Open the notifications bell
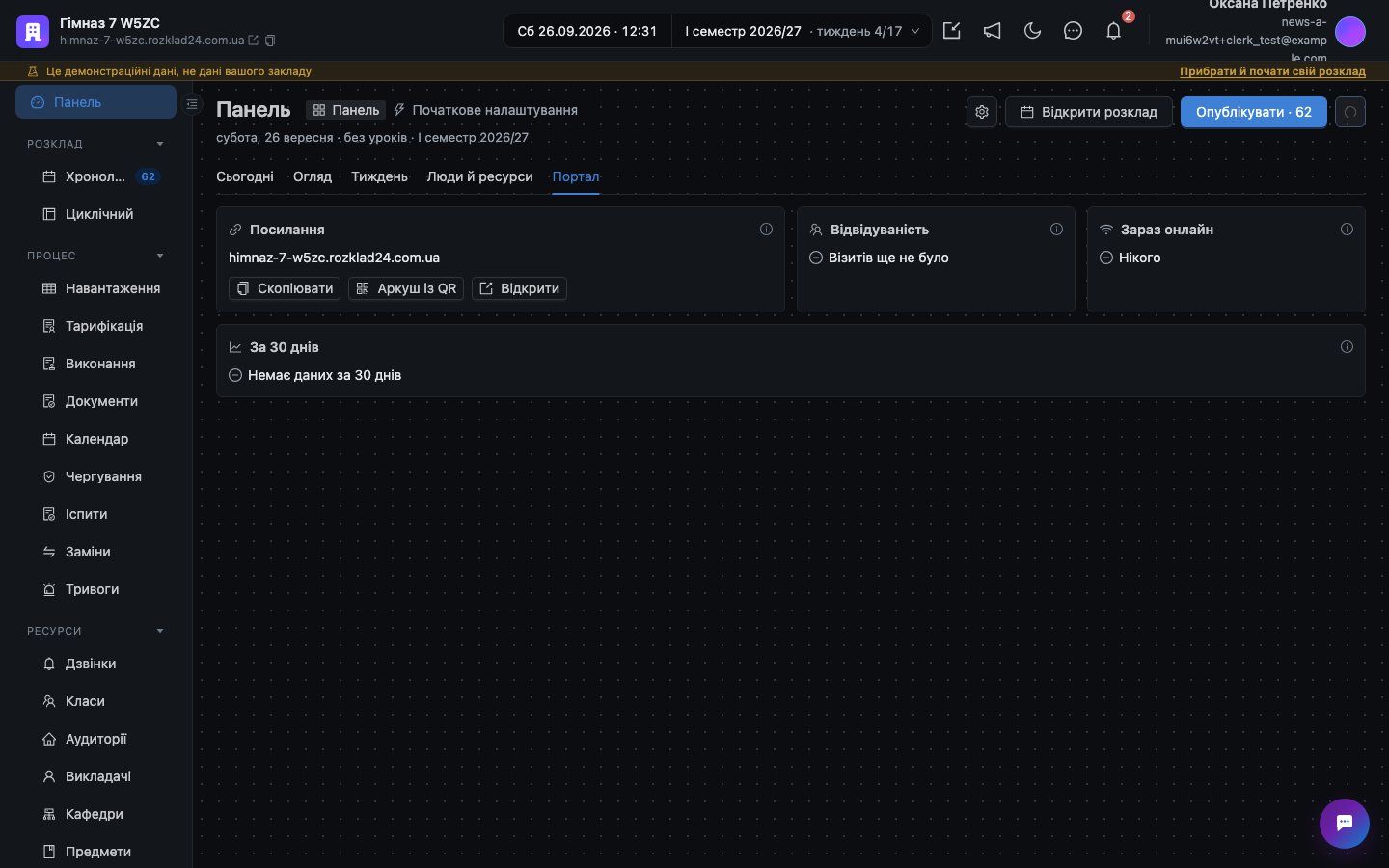This screenshot has width=1389, height=868. [x=1113, y=31]
